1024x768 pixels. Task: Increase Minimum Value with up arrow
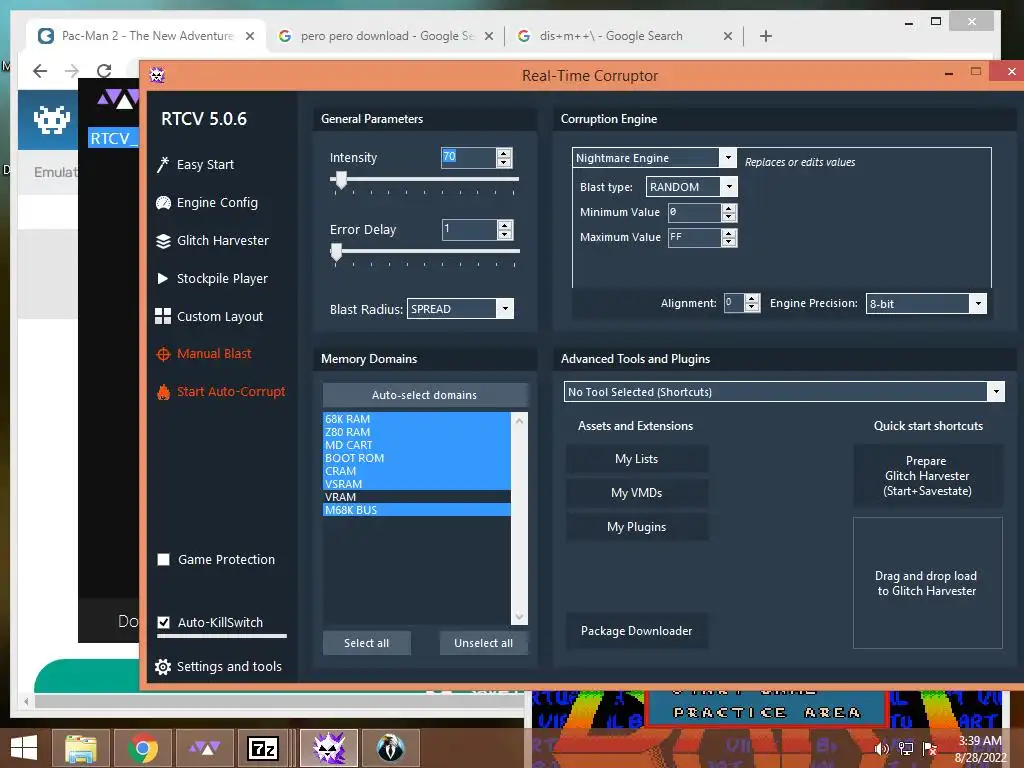pyautogui.click(x=729, y=208)
